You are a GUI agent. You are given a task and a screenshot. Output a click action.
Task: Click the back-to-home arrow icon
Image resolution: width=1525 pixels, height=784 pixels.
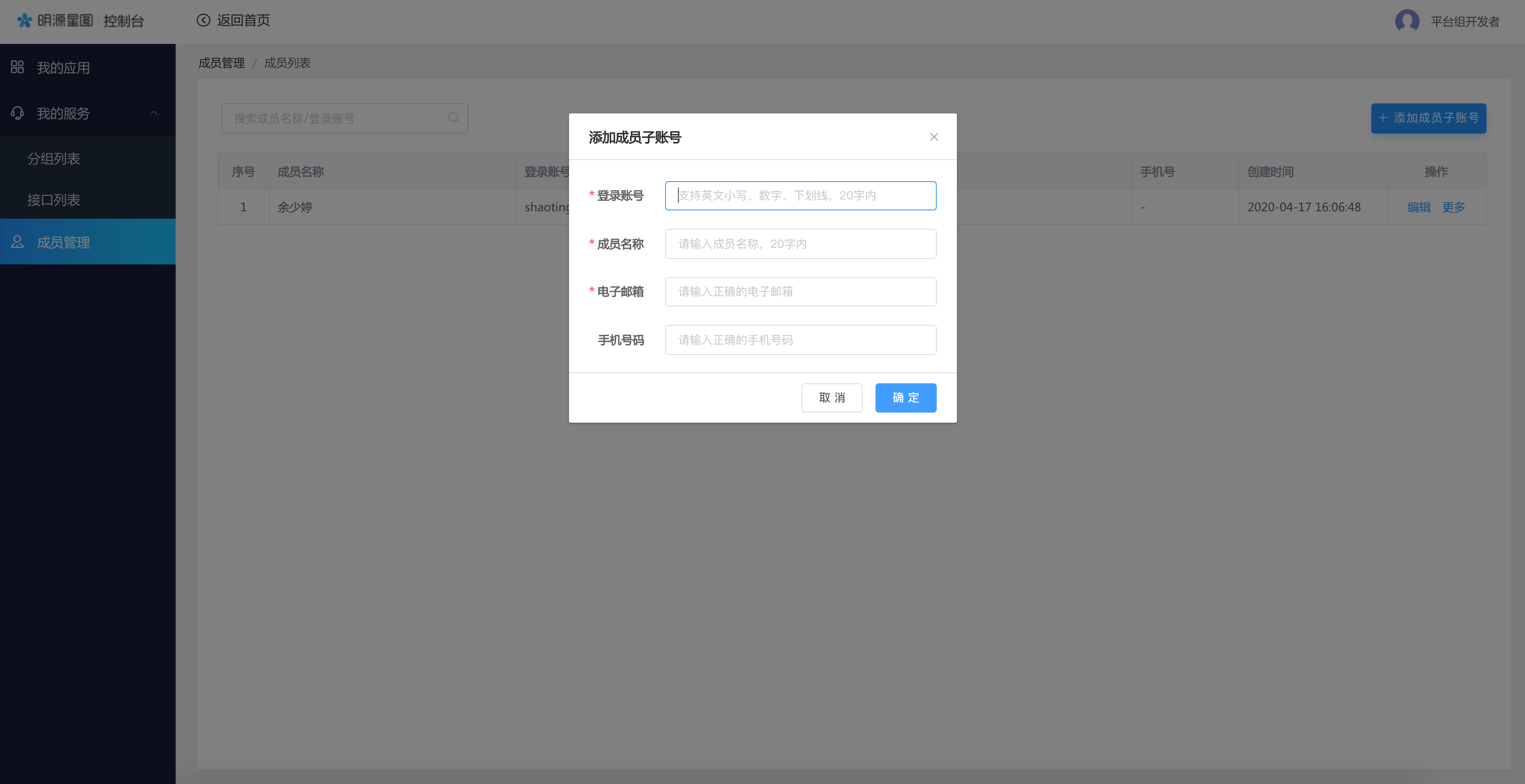click(x=203, y=20)
